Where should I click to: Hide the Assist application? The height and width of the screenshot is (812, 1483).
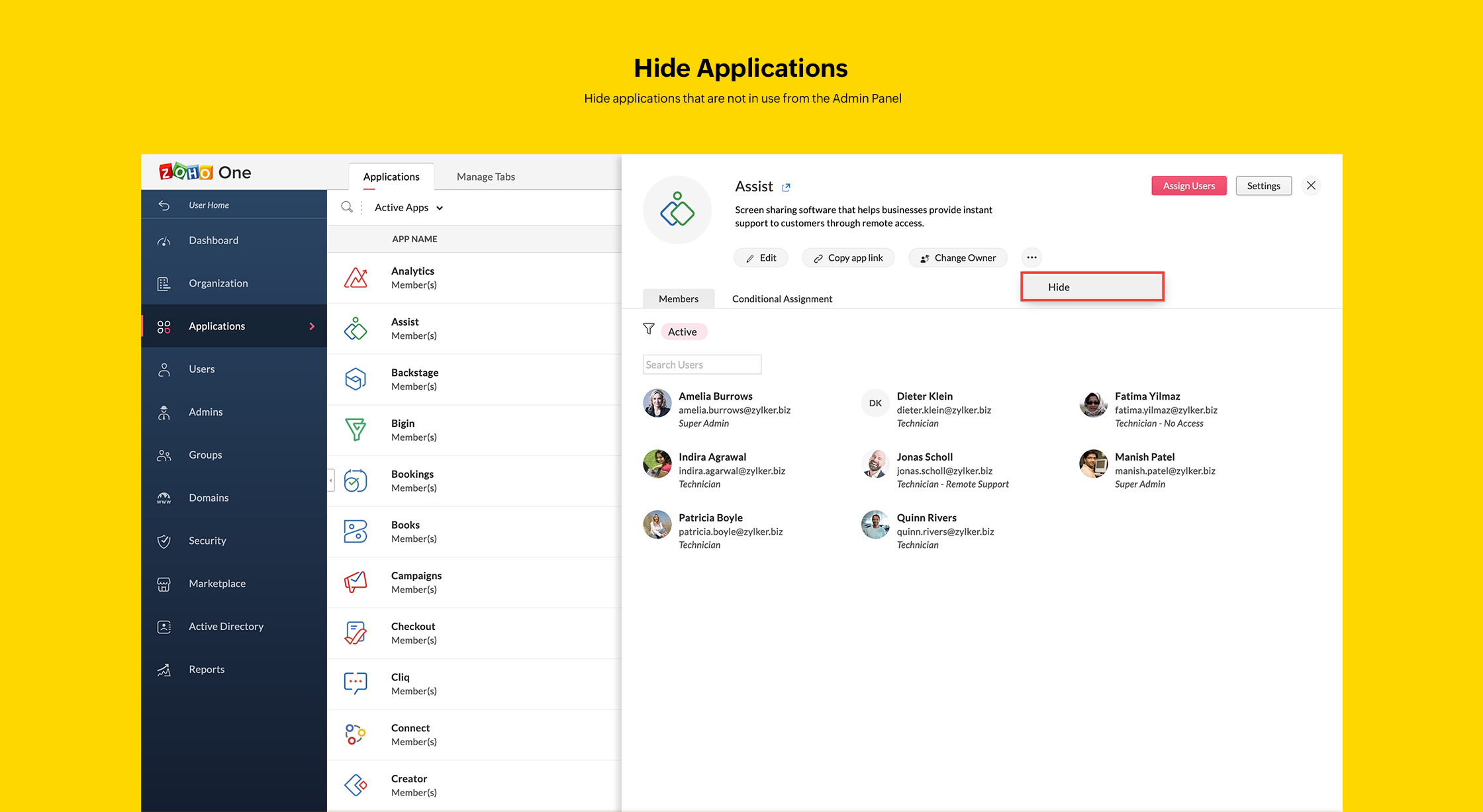tap(1091, 287)
